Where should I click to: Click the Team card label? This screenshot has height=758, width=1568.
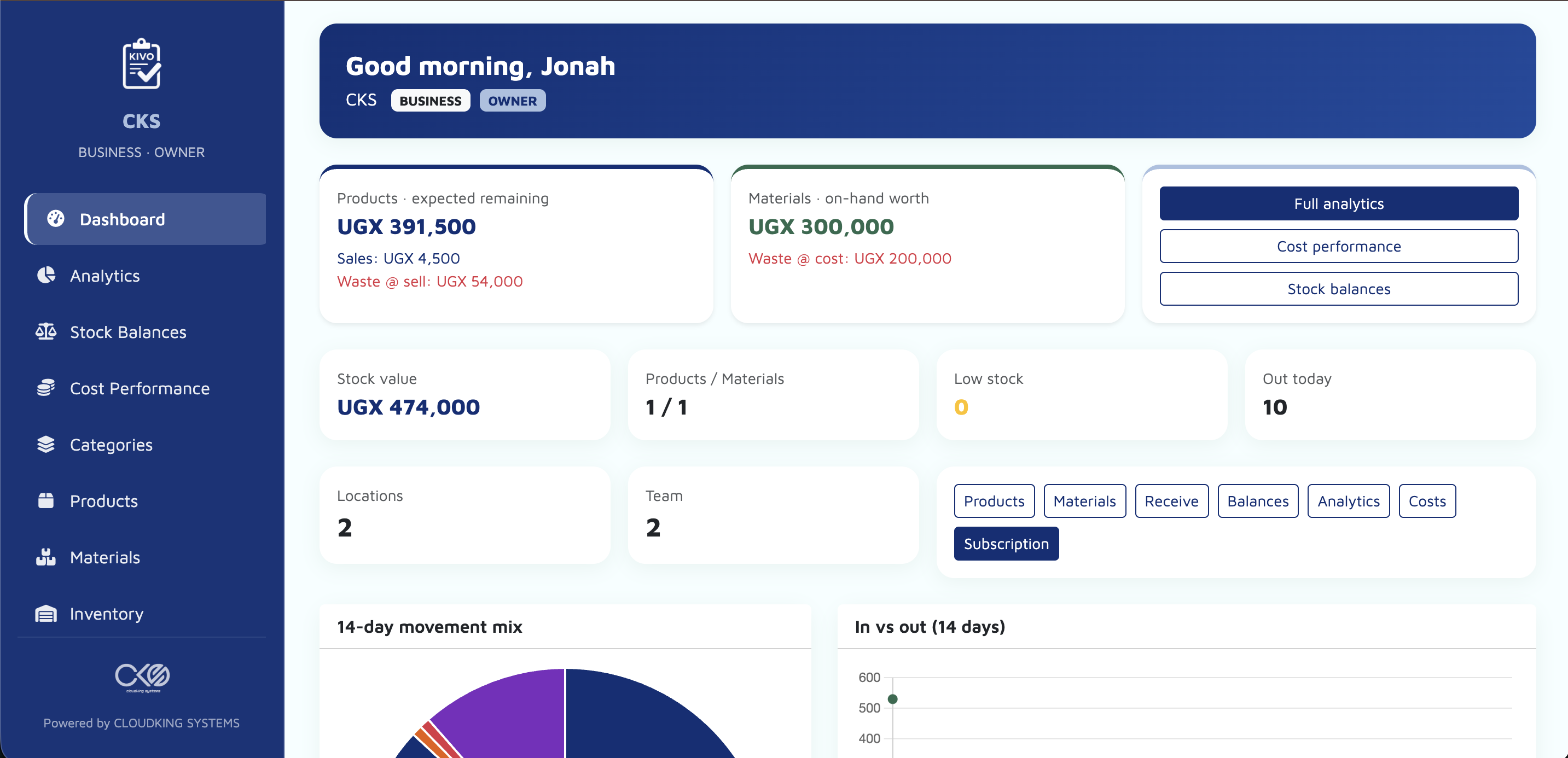(x=664, y=495)
